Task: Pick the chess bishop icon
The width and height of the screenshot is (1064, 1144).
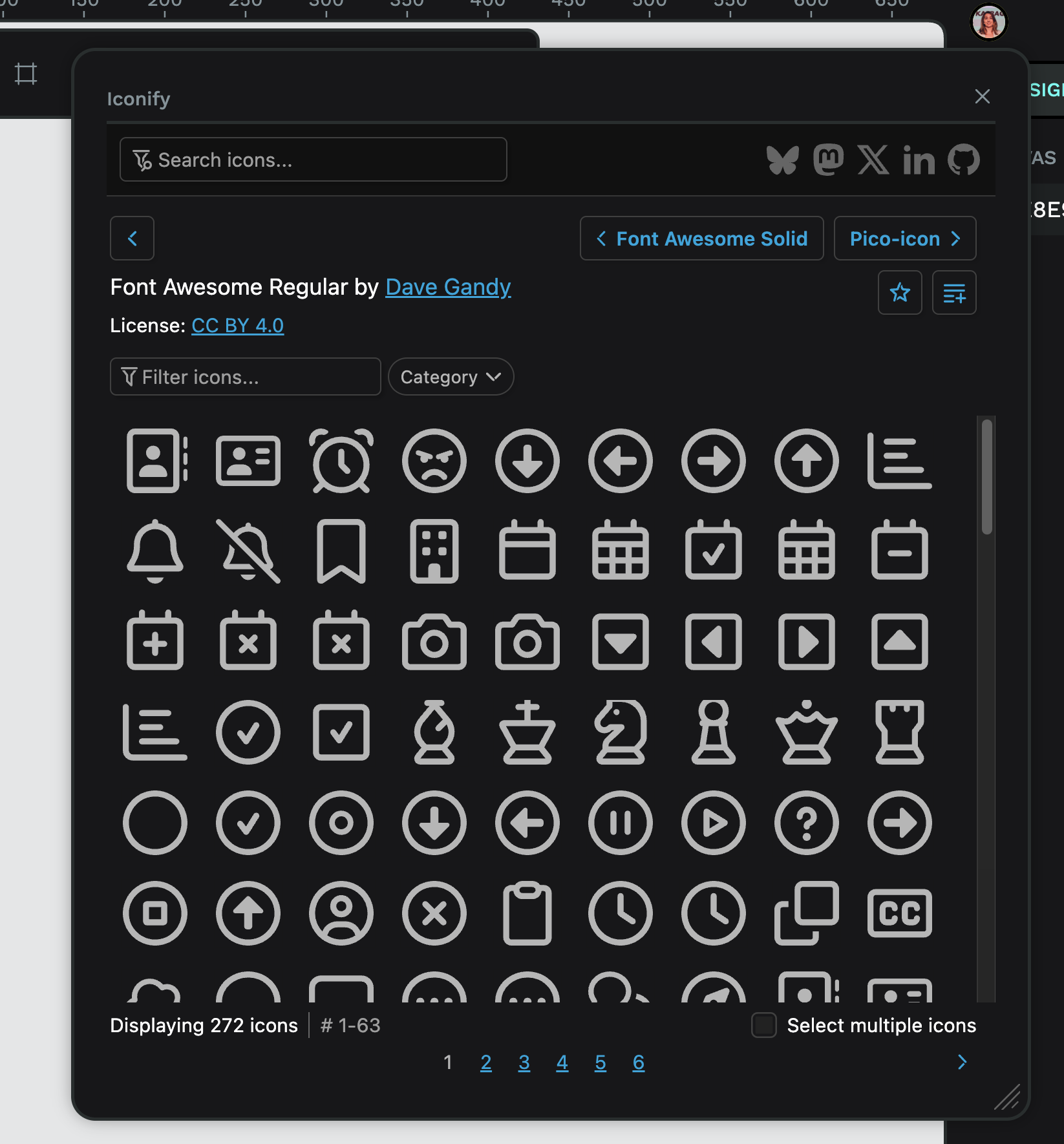Action: click(434, 732)
